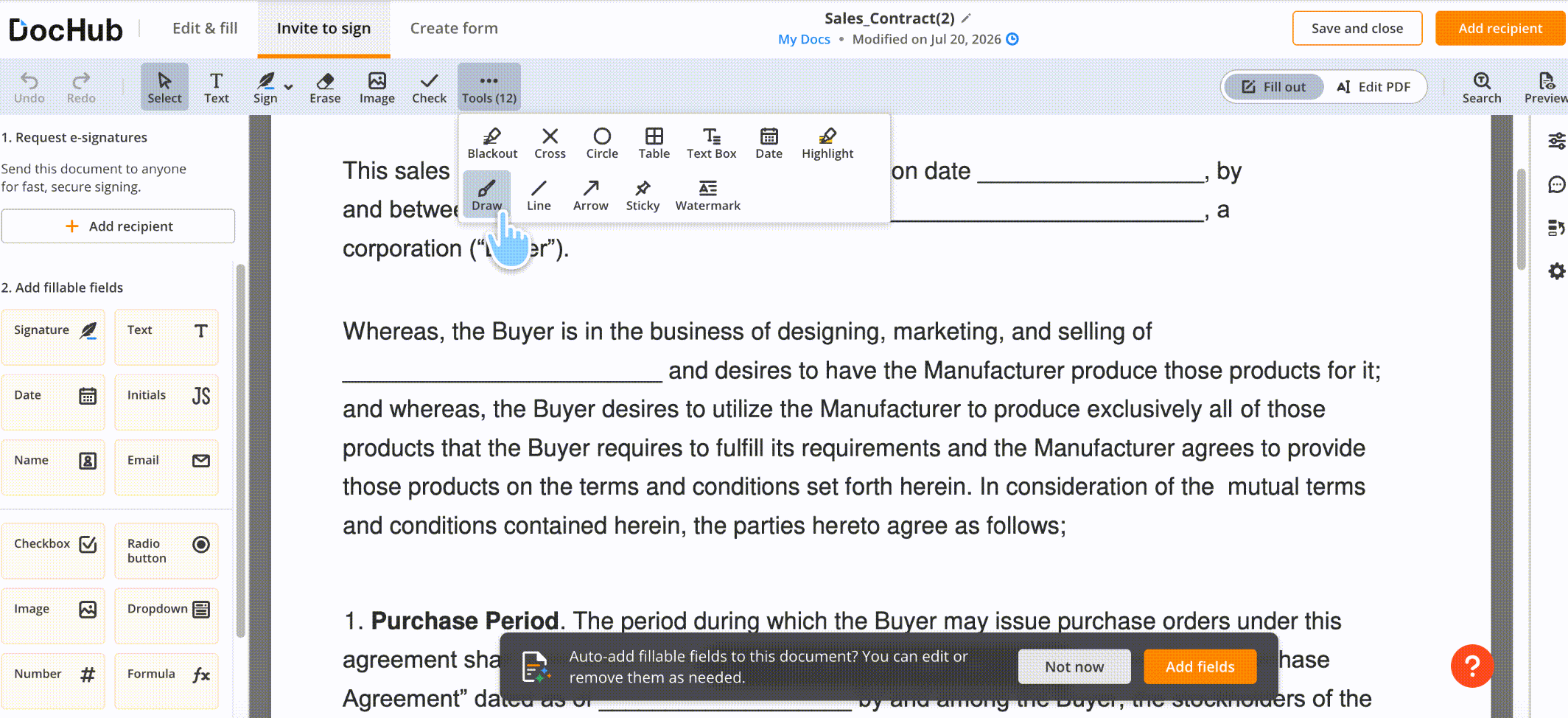1568x718 pixels.
Task: Select the Erase tool
Action: click(325, 87)
